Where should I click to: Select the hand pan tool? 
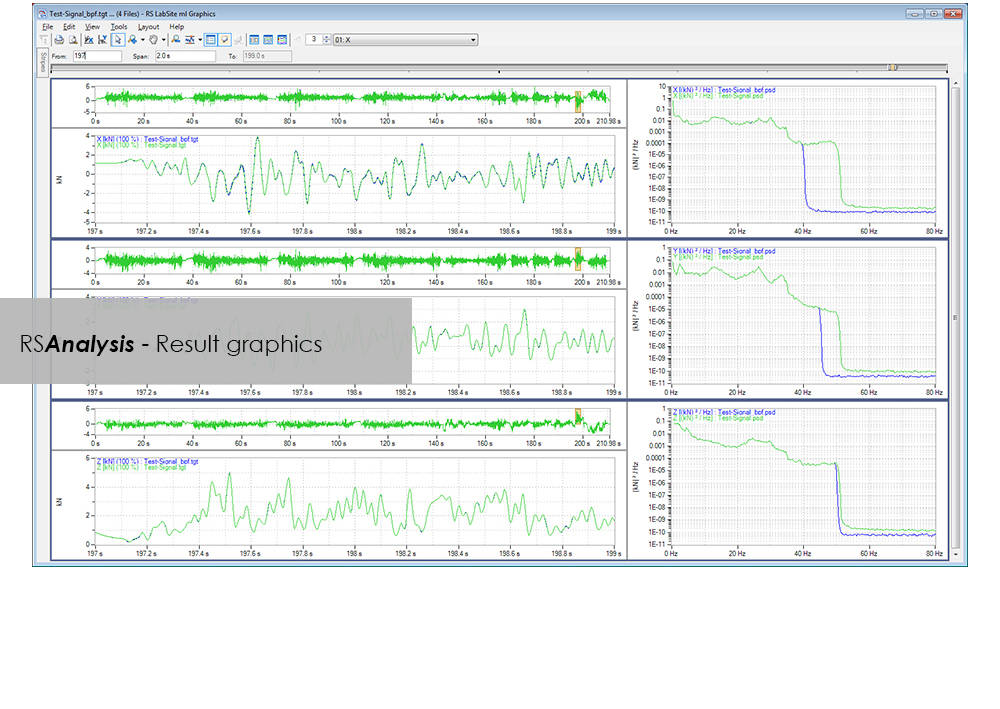point(154,40)
